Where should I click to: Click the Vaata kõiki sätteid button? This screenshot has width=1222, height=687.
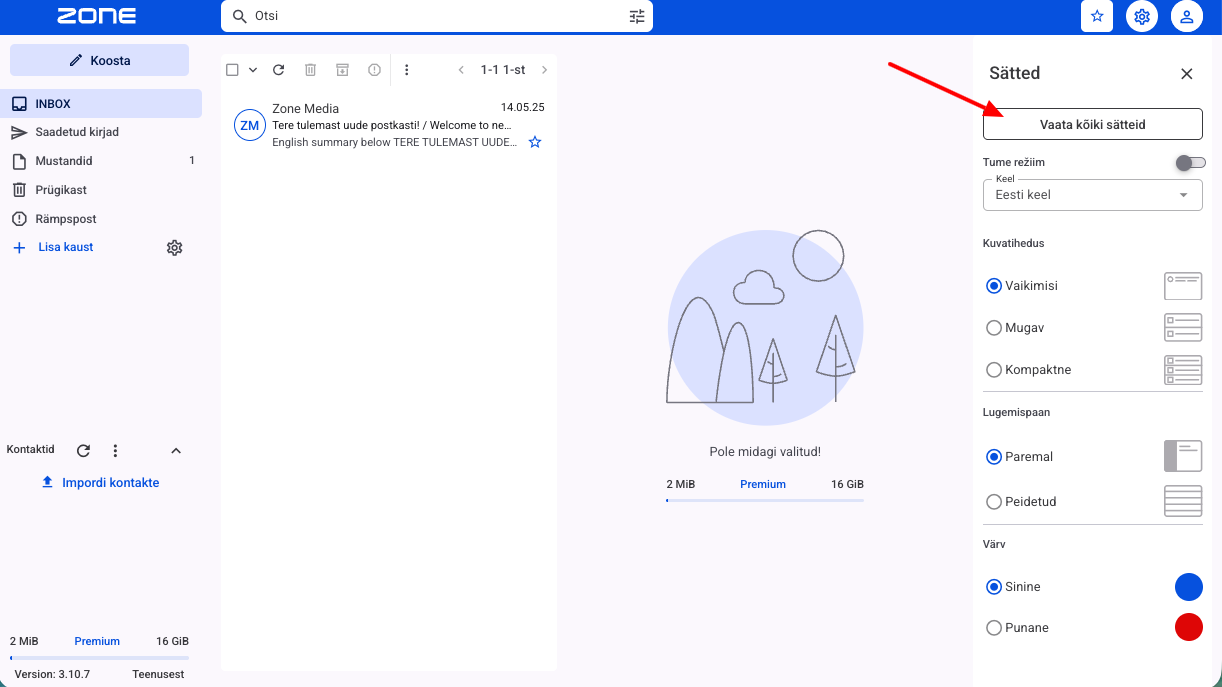pyautogui.click(x=1092, y=124)
